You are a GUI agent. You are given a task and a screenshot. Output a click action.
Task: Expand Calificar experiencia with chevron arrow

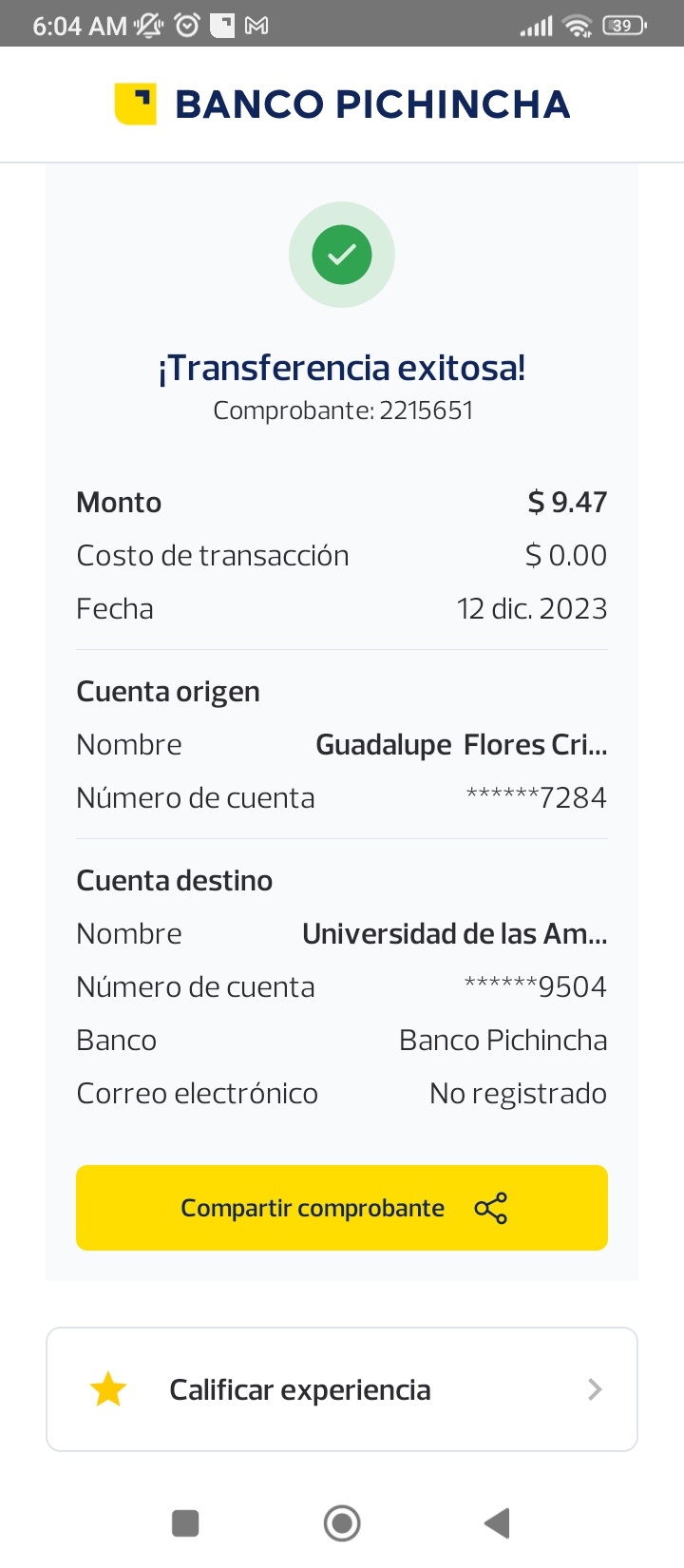tap(595, 1389)
